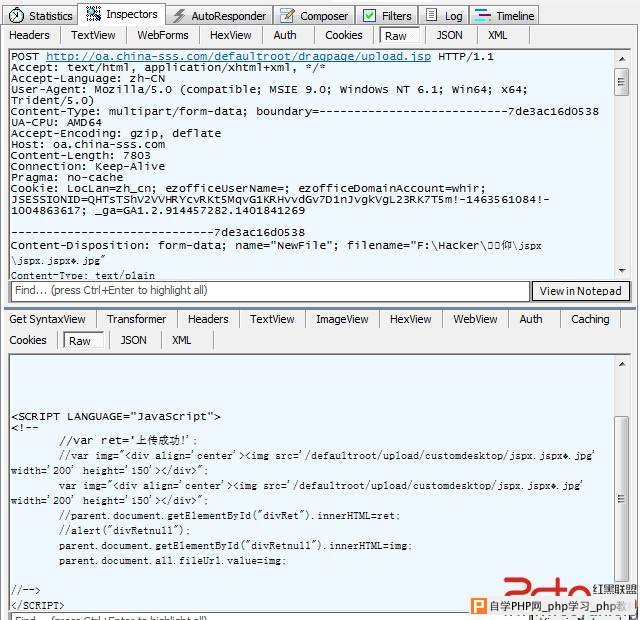Click the View in Notepad button

580,291
